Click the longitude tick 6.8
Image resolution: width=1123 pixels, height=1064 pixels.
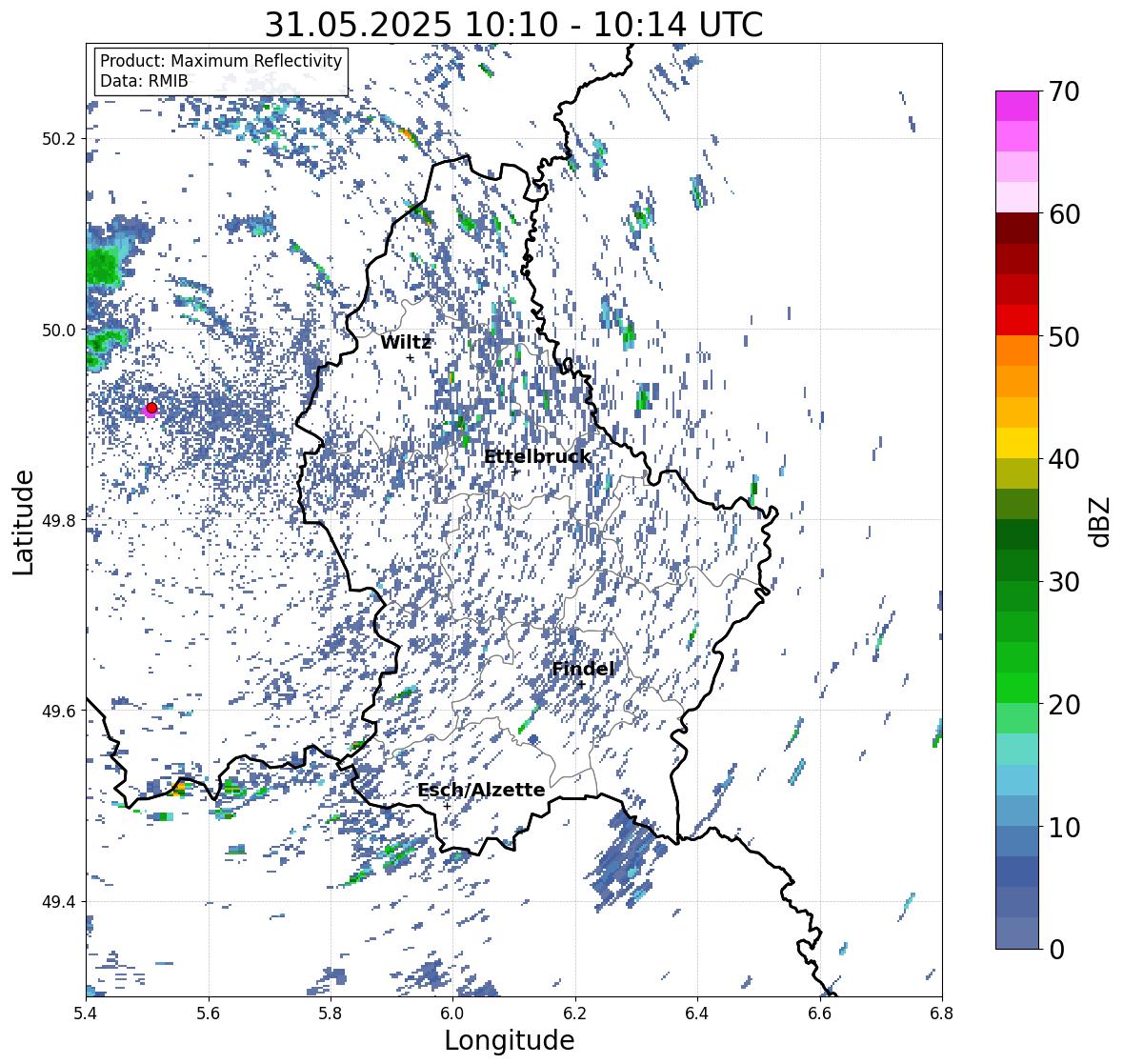click(x=942, y=1013)
